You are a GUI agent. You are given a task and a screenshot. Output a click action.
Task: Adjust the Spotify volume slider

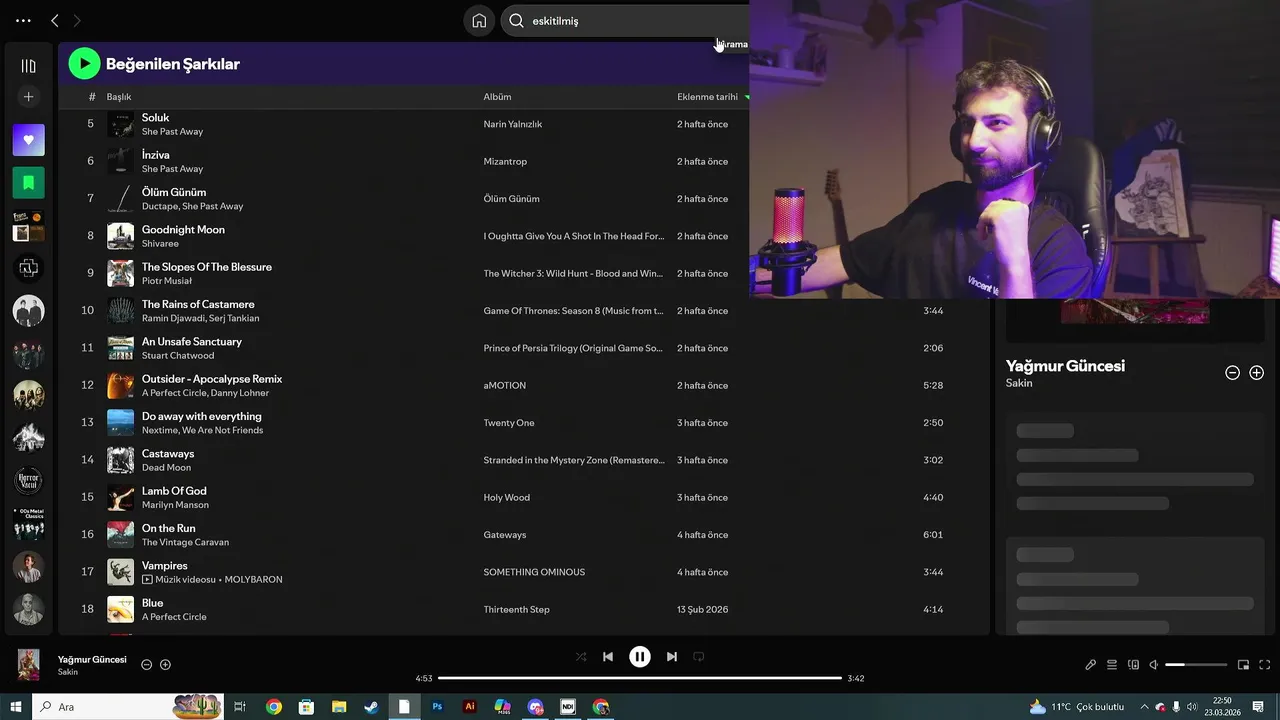tap(1196, 665)
